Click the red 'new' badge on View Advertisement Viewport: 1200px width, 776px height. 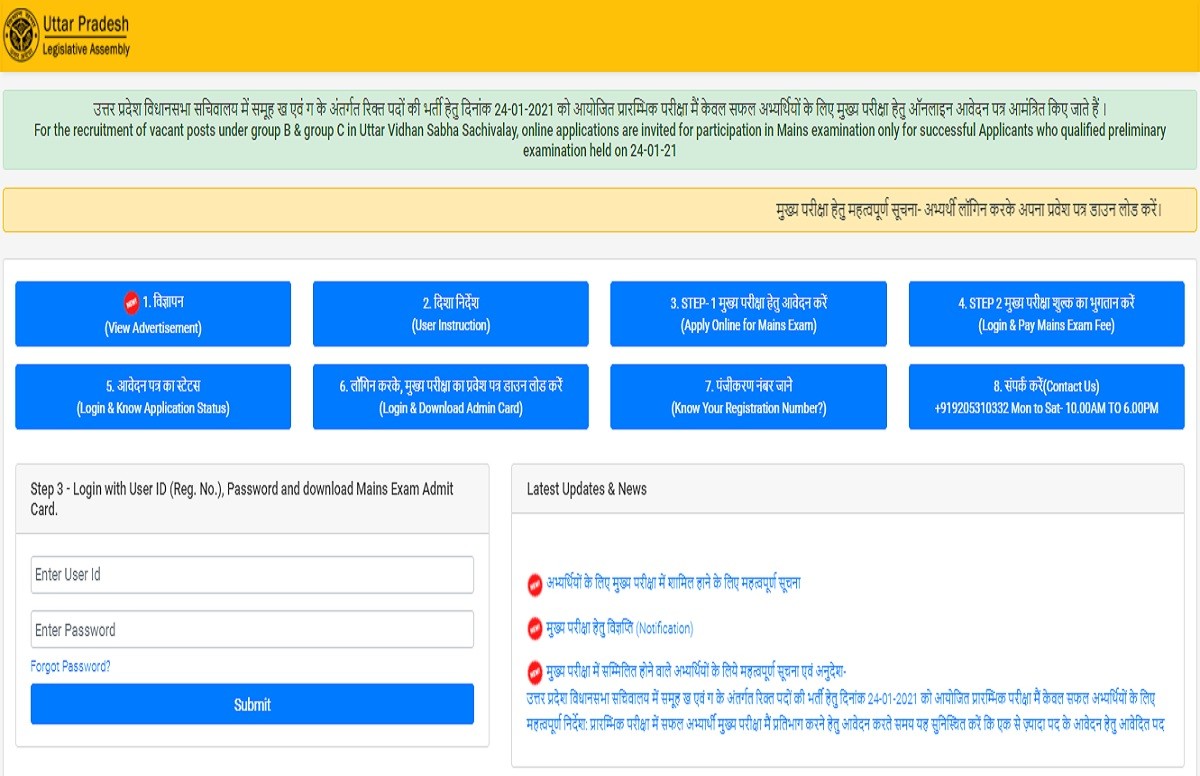[131, 302]
